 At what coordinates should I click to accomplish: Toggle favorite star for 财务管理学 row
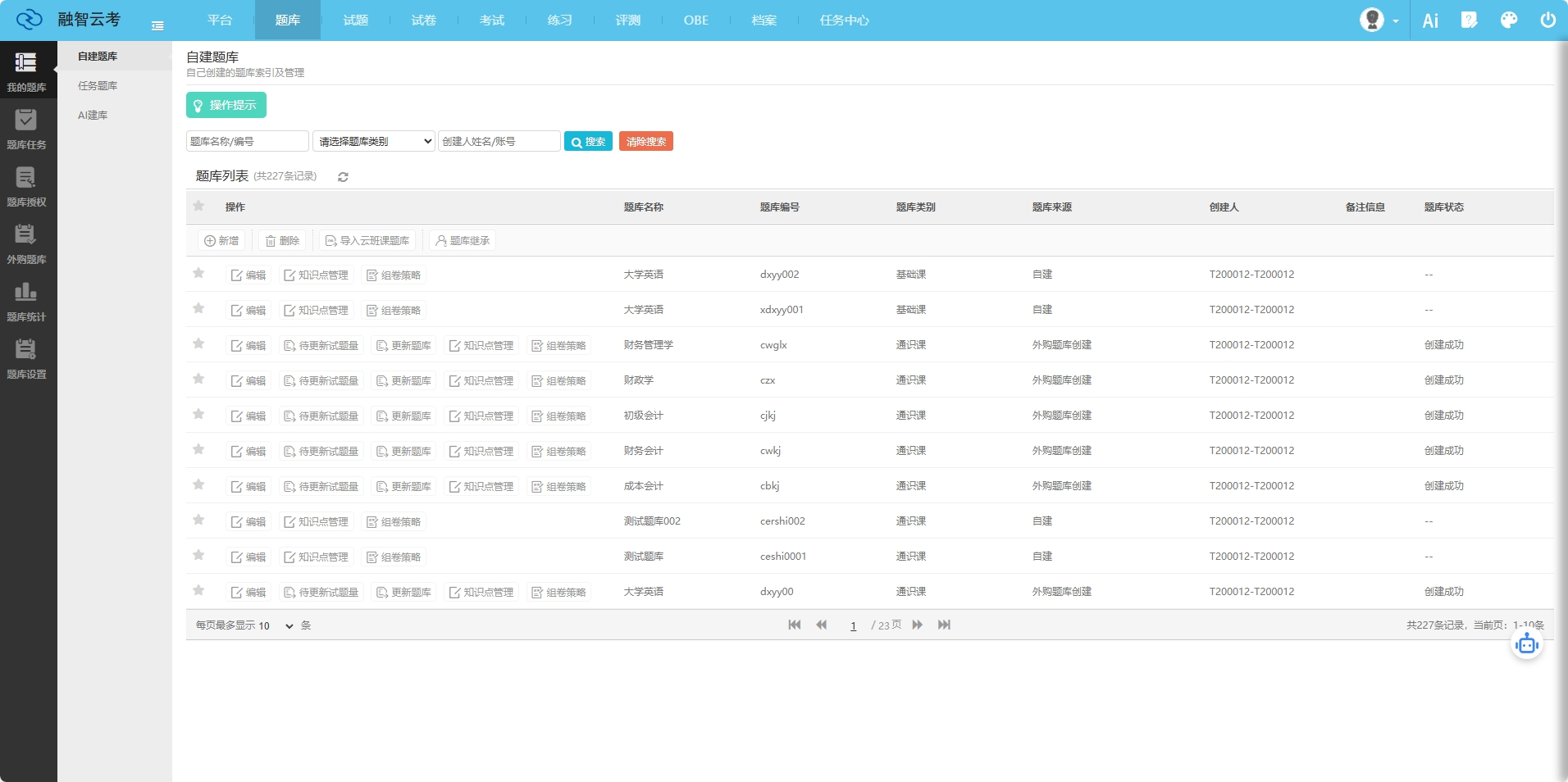[198, 344]
